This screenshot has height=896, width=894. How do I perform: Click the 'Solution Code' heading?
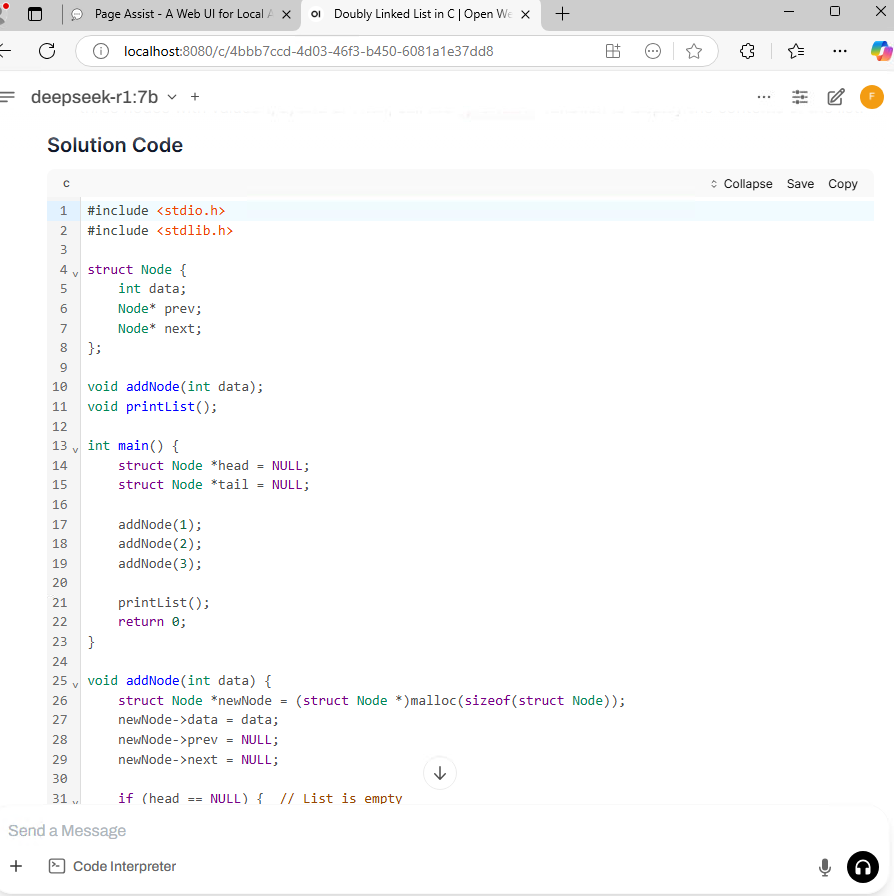[x=115, y=145]
